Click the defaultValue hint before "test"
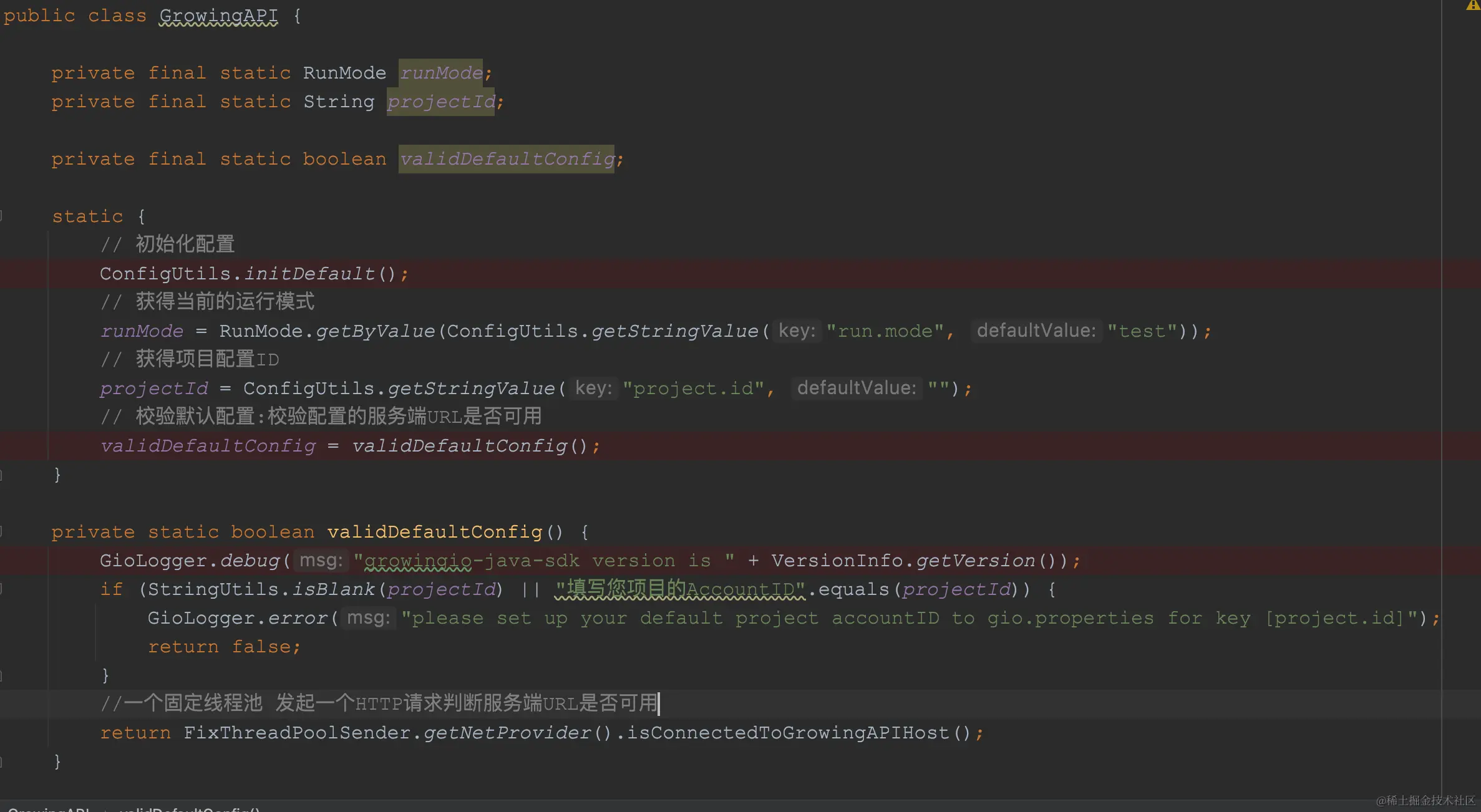 coord(1036,331)
